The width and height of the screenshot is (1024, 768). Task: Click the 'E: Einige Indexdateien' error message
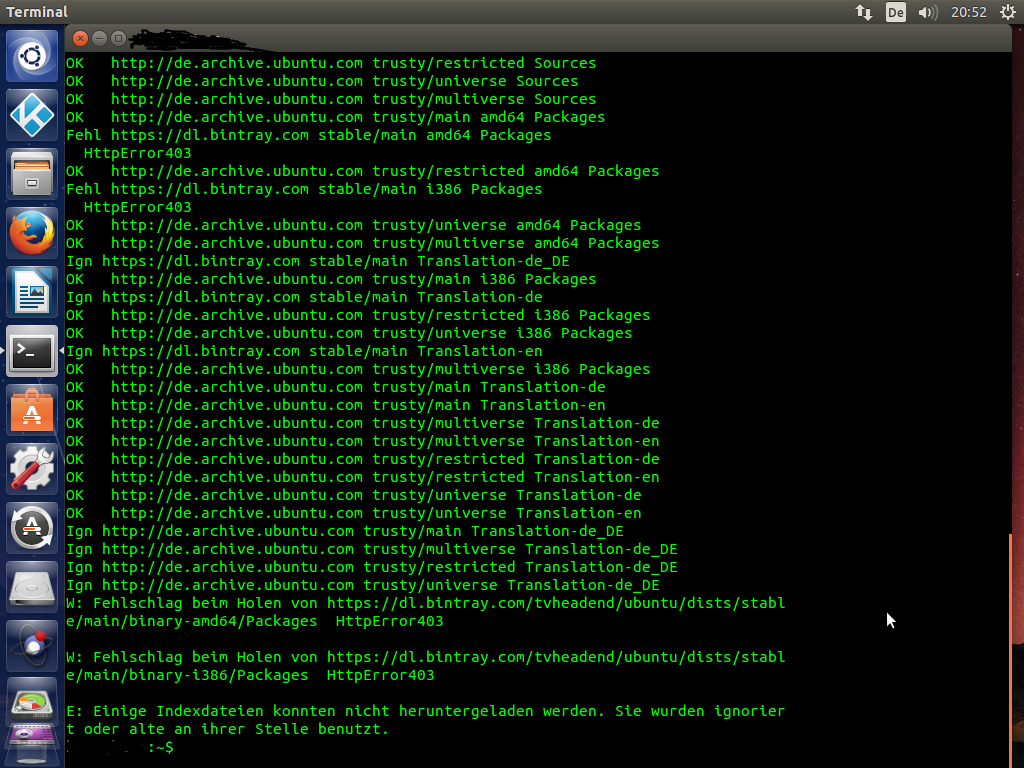click(425, 720)
